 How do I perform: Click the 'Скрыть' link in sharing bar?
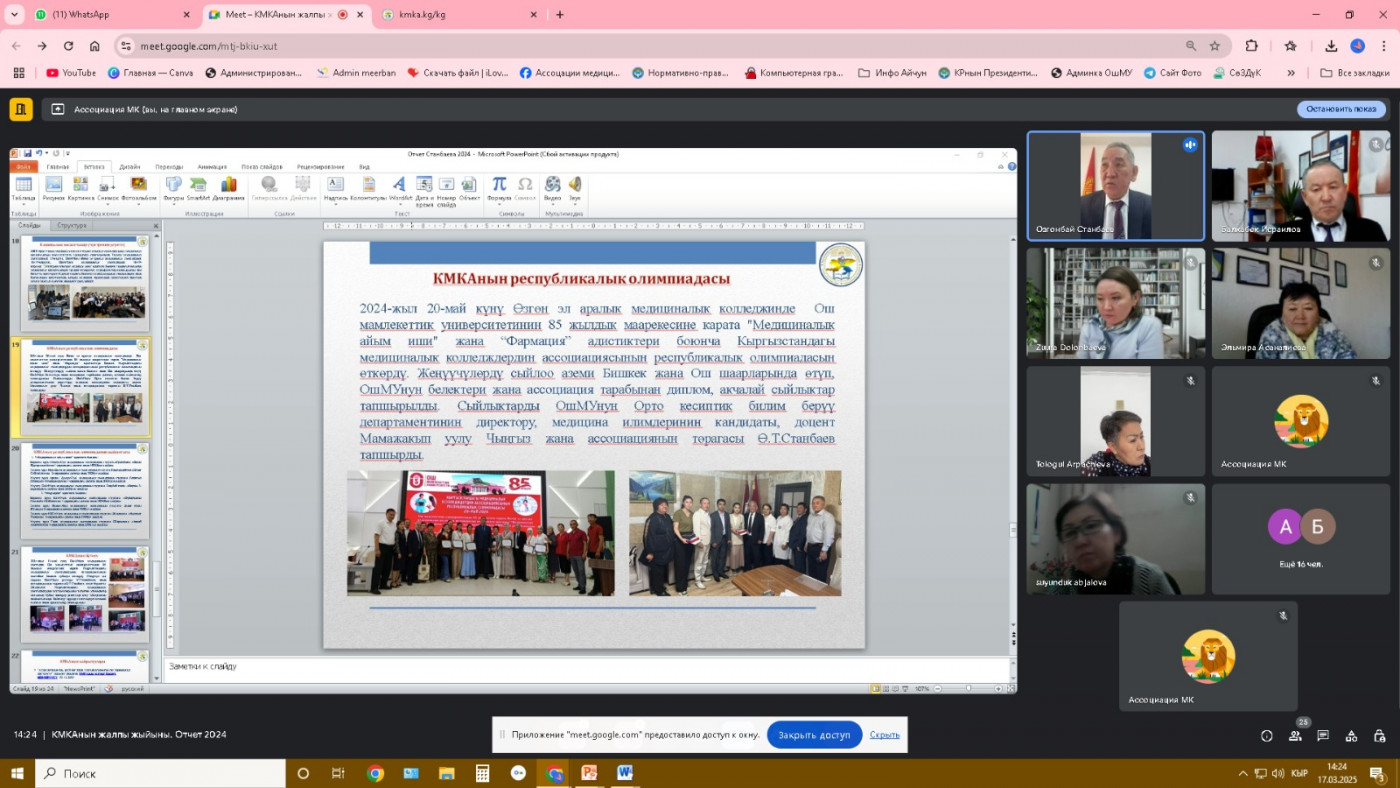click(884, 735)
